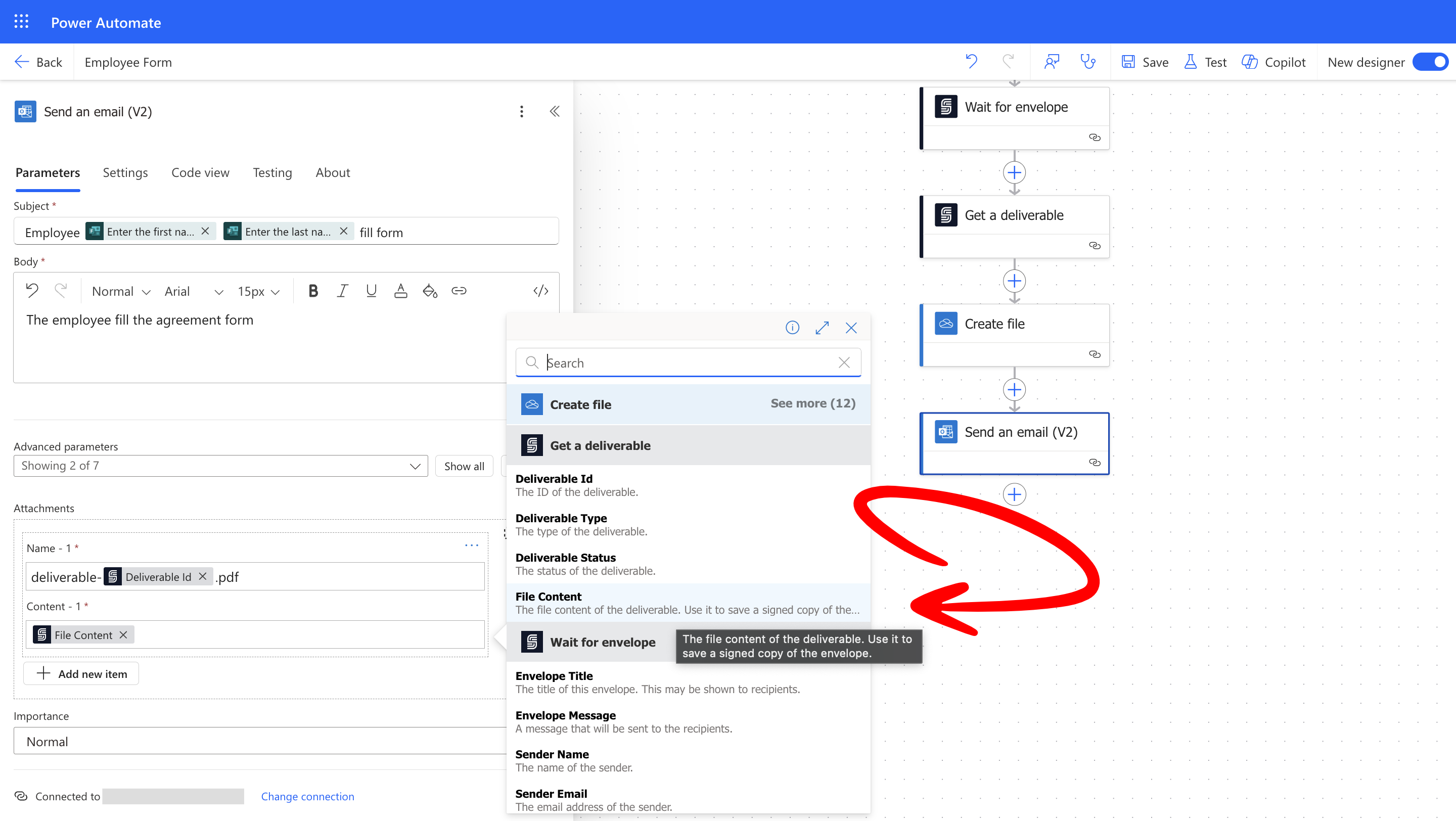This screenshot has width=1456, height=821.
Task: Switch to the Settings tab
Action: point(125,172)
